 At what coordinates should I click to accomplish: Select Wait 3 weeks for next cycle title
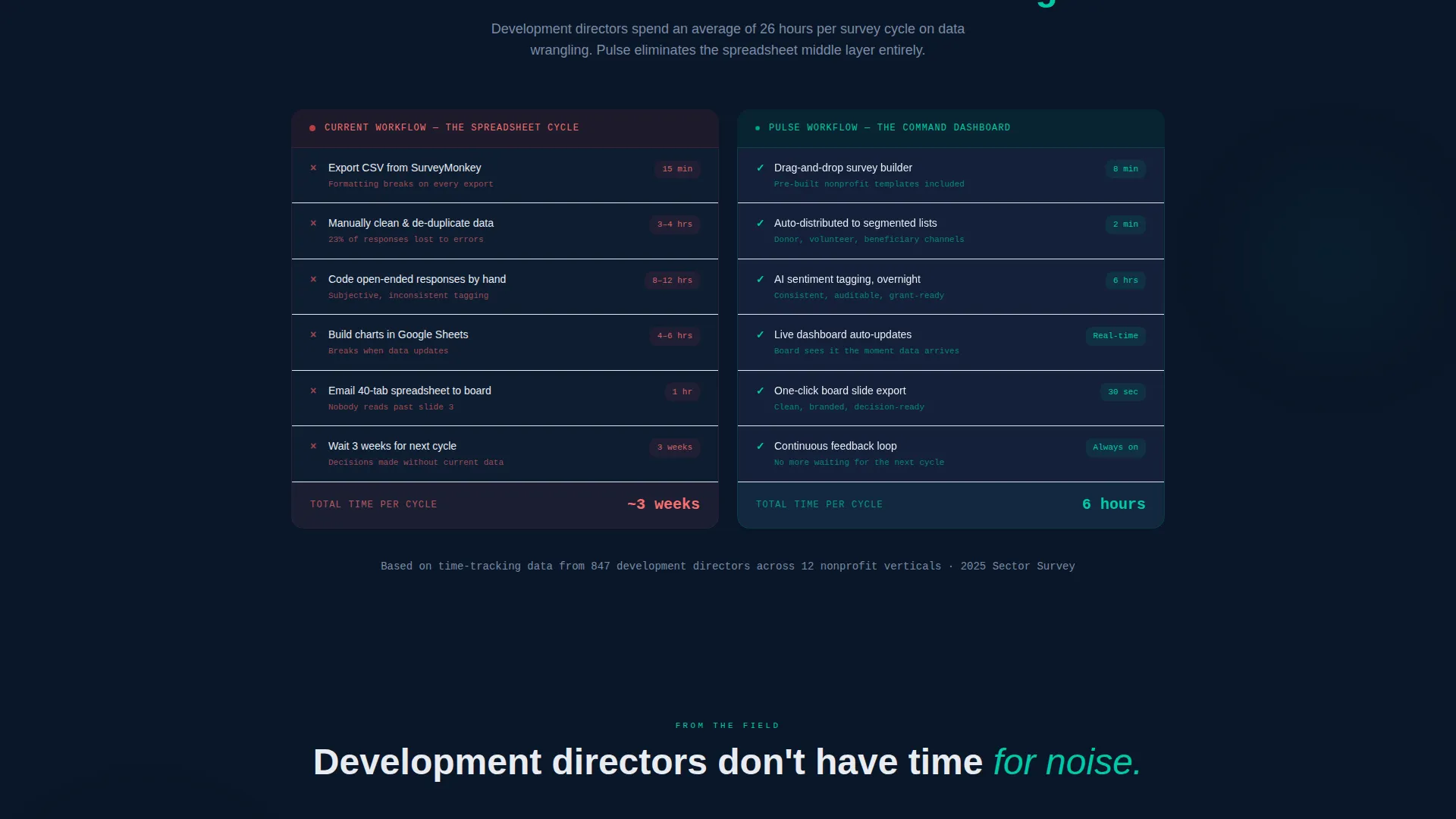pos(392,446)
